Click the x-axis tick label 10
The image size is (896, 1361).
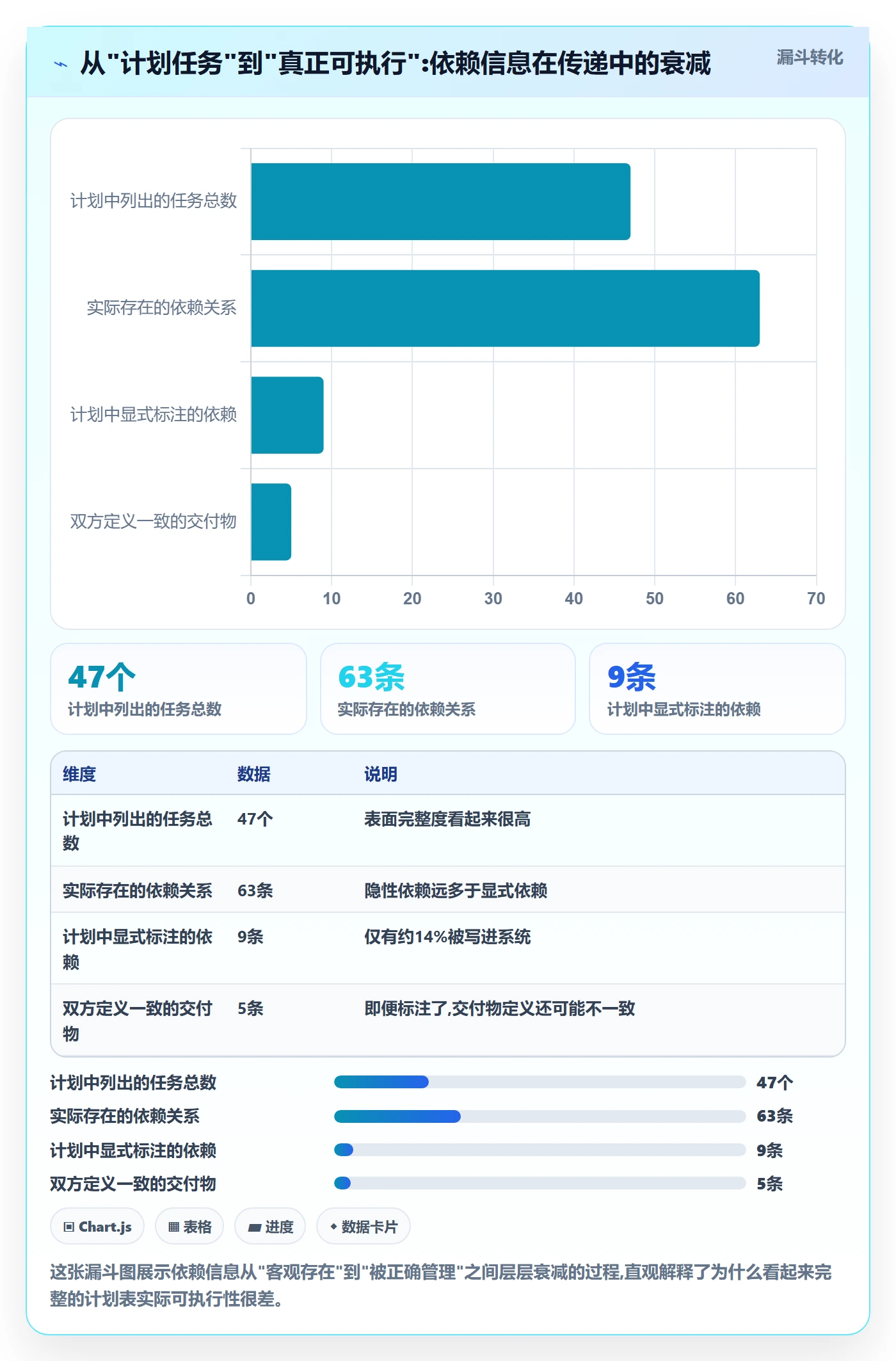click(332, 599)
